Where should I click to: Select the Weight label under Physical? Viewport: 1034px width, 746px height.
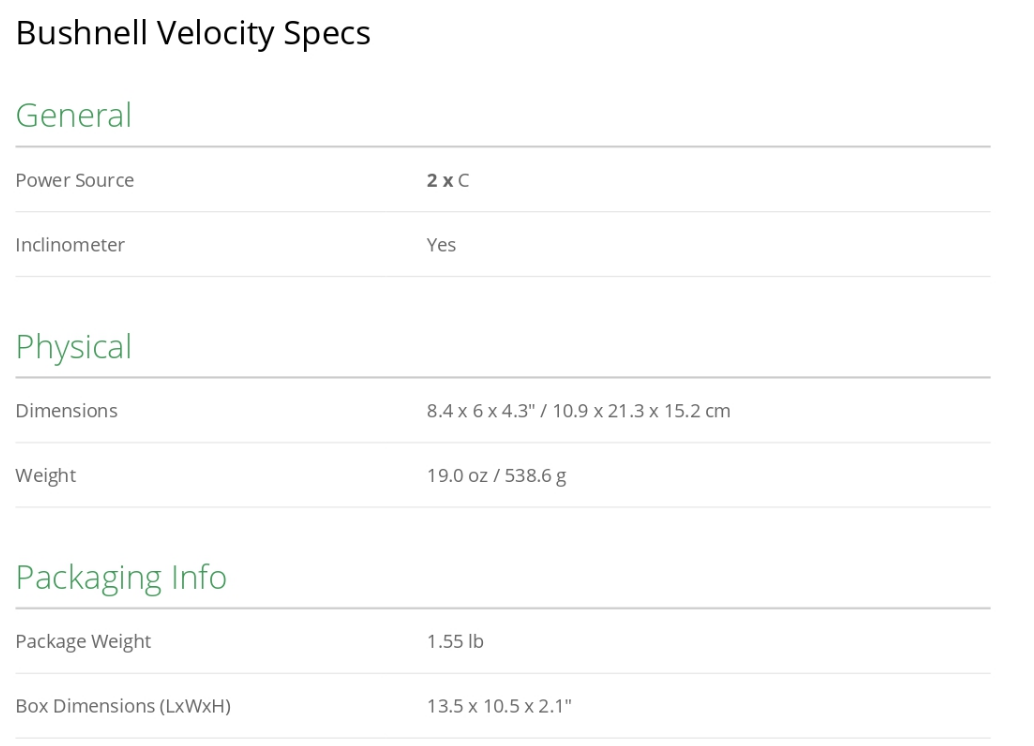(45, 476)
